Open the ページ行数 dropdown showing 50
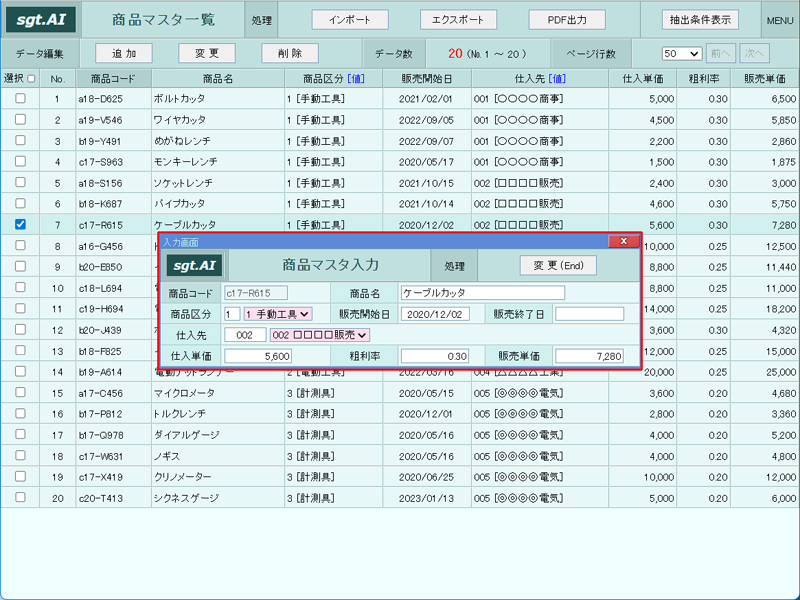 coord(682,54)
